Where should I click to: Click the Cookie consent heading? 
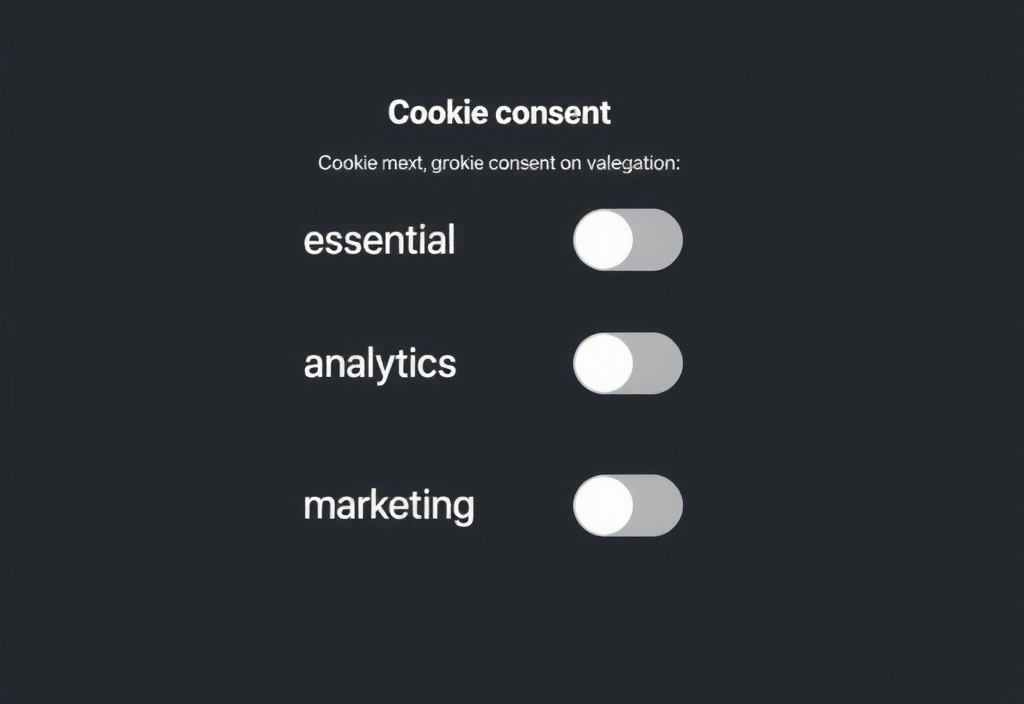point(500,112)
